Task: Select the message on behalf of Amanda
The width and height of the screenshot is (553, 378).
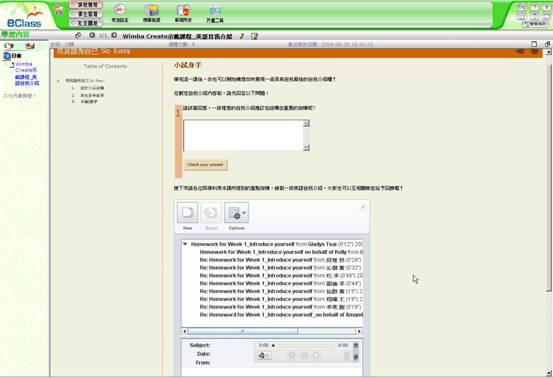Action: (x=281, y=315)
